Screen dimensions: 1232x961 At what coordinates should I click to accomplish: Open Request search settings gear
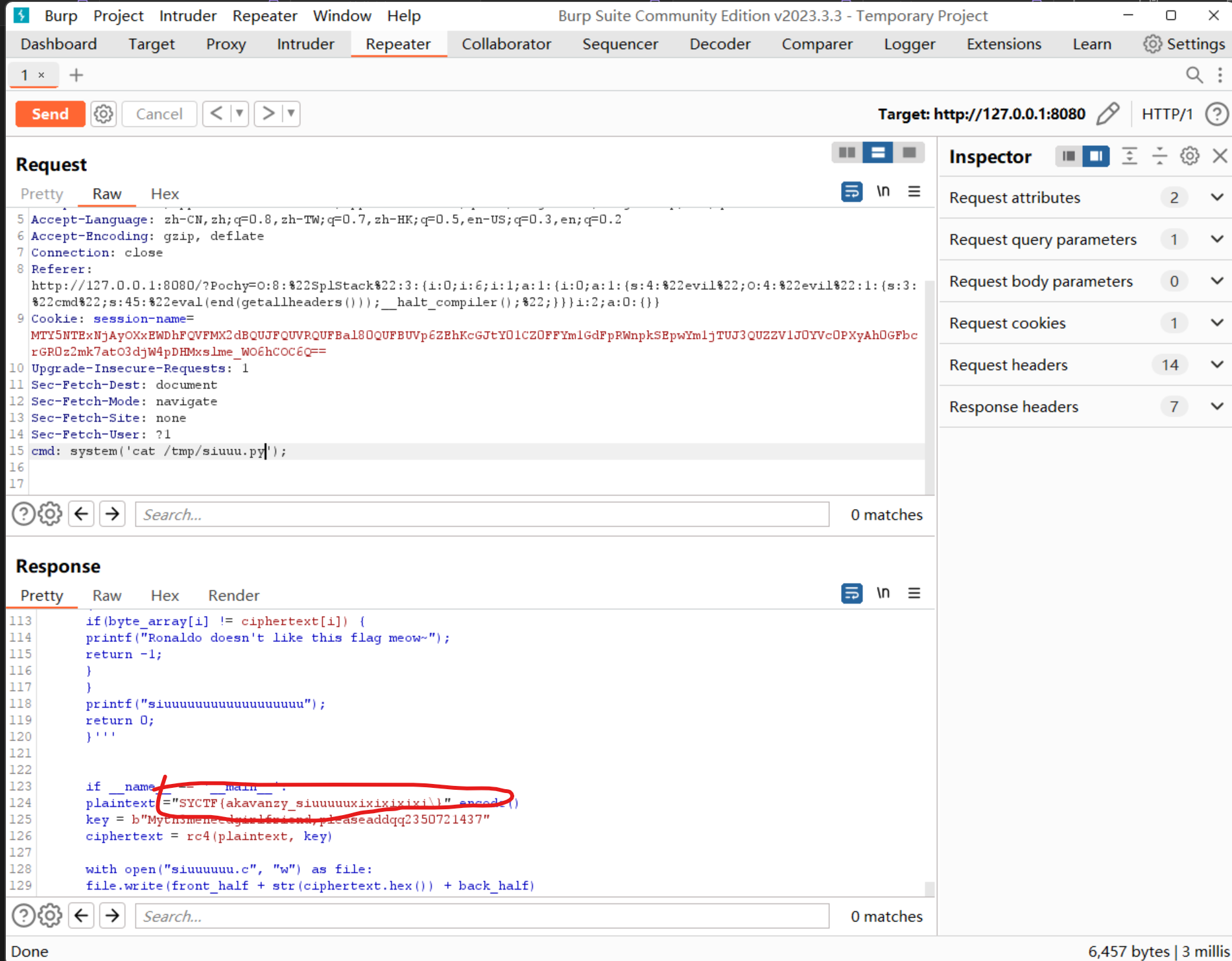click(x=50, y=514)
